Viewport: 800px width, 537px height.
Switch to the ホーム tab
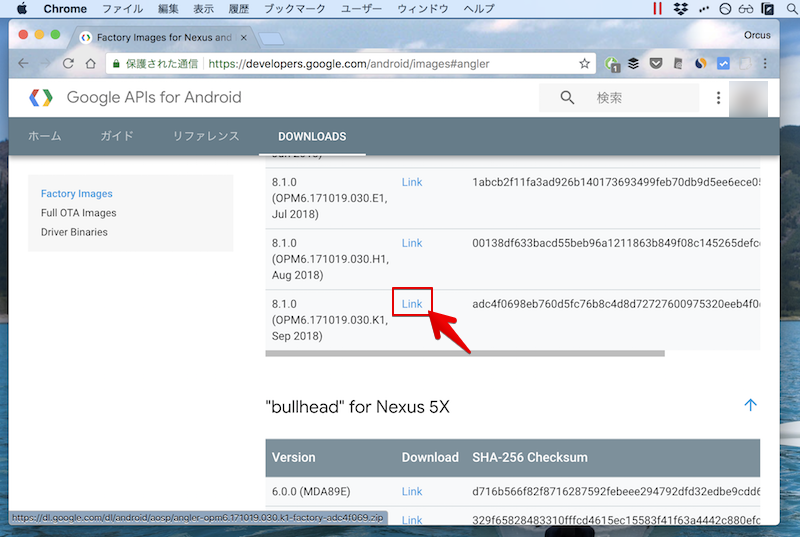tap(44, 136)
